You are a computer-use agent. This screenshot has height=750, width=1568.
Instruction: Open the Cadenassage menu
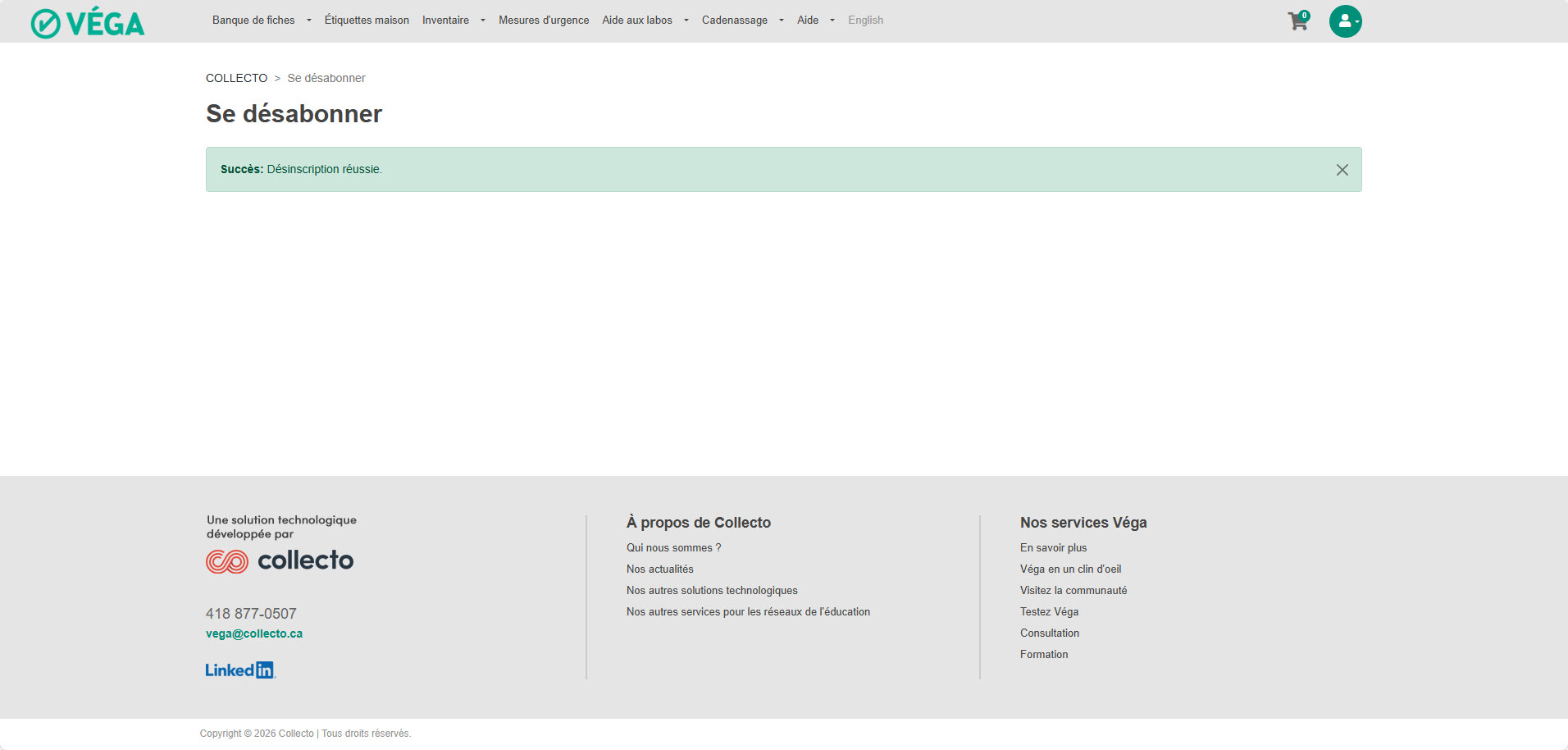click(x=741, y=21)
